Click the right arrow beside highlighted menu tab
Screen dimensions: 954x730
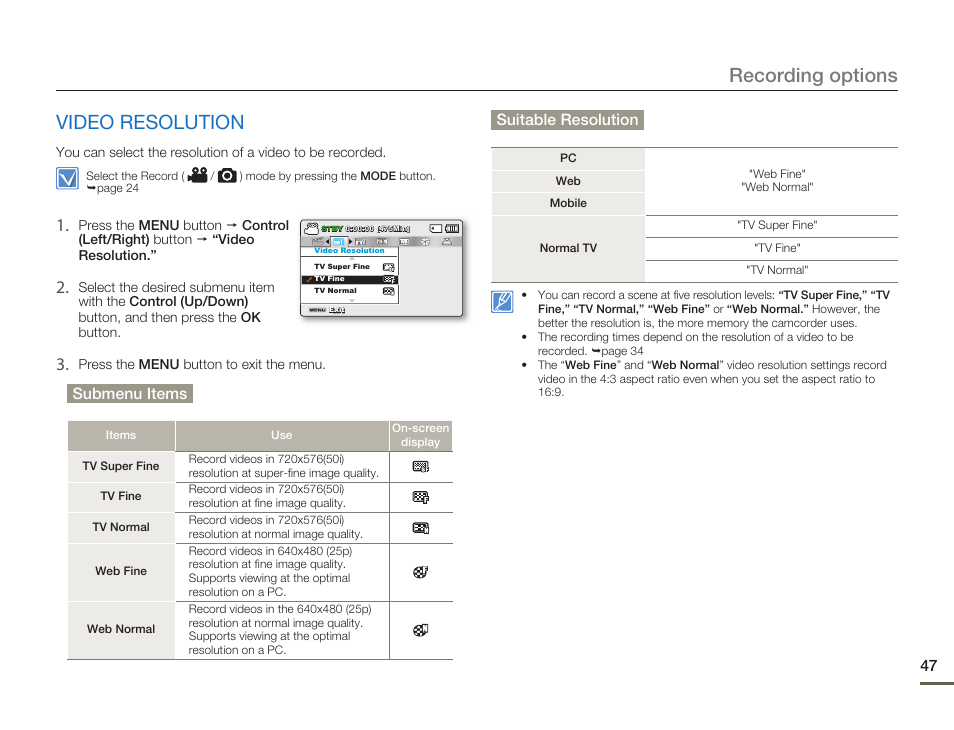[350, 242]
